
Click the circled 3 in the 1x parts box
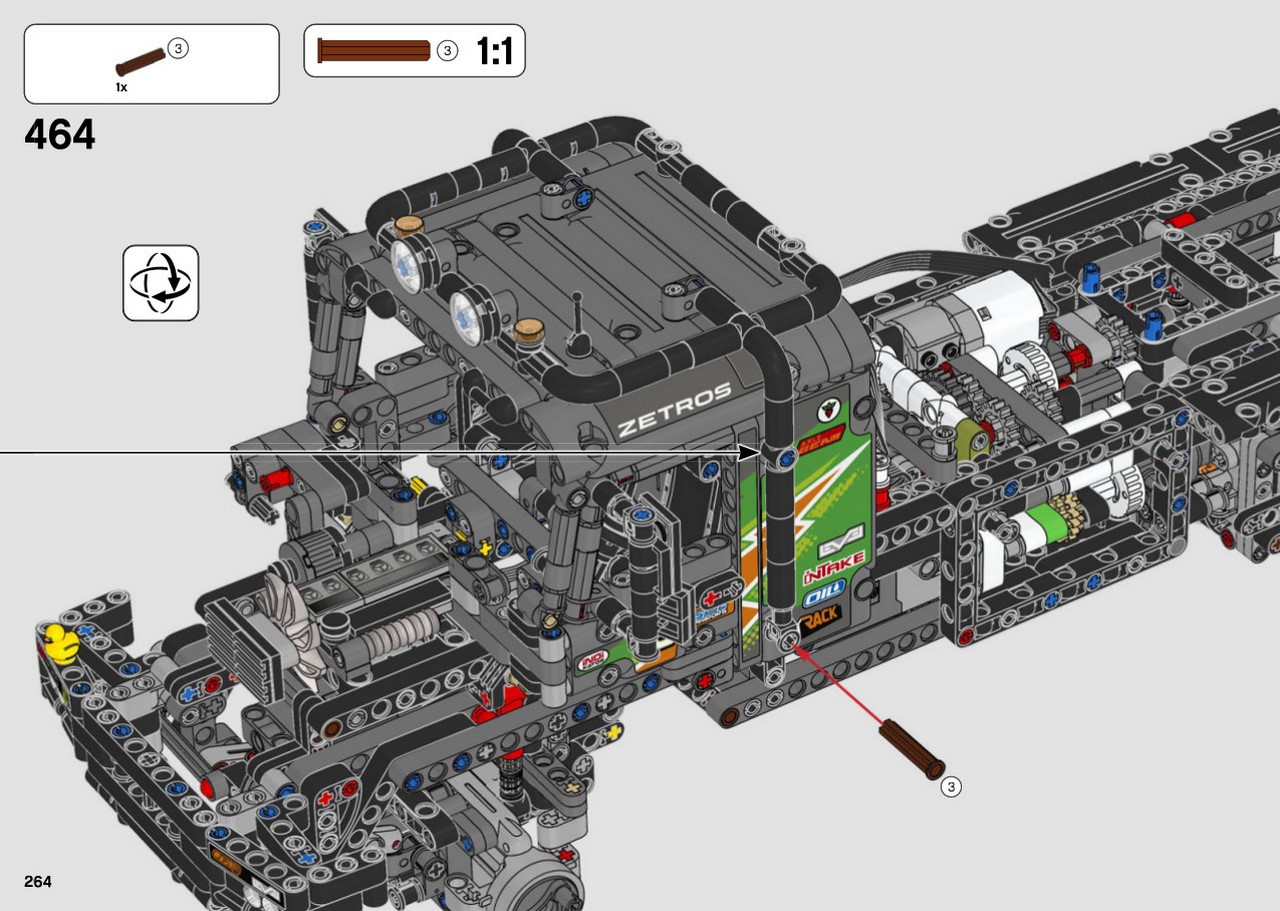[178, 48]
